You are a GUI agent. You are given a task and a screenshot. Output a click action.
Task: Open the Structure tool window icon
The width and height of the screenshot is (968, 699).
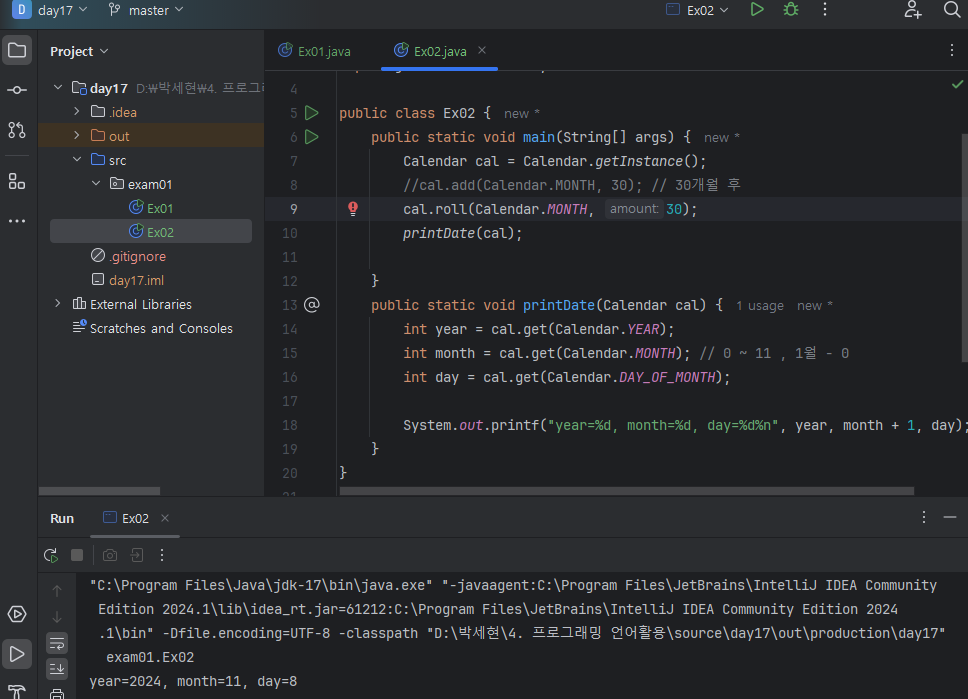point(17,181)
